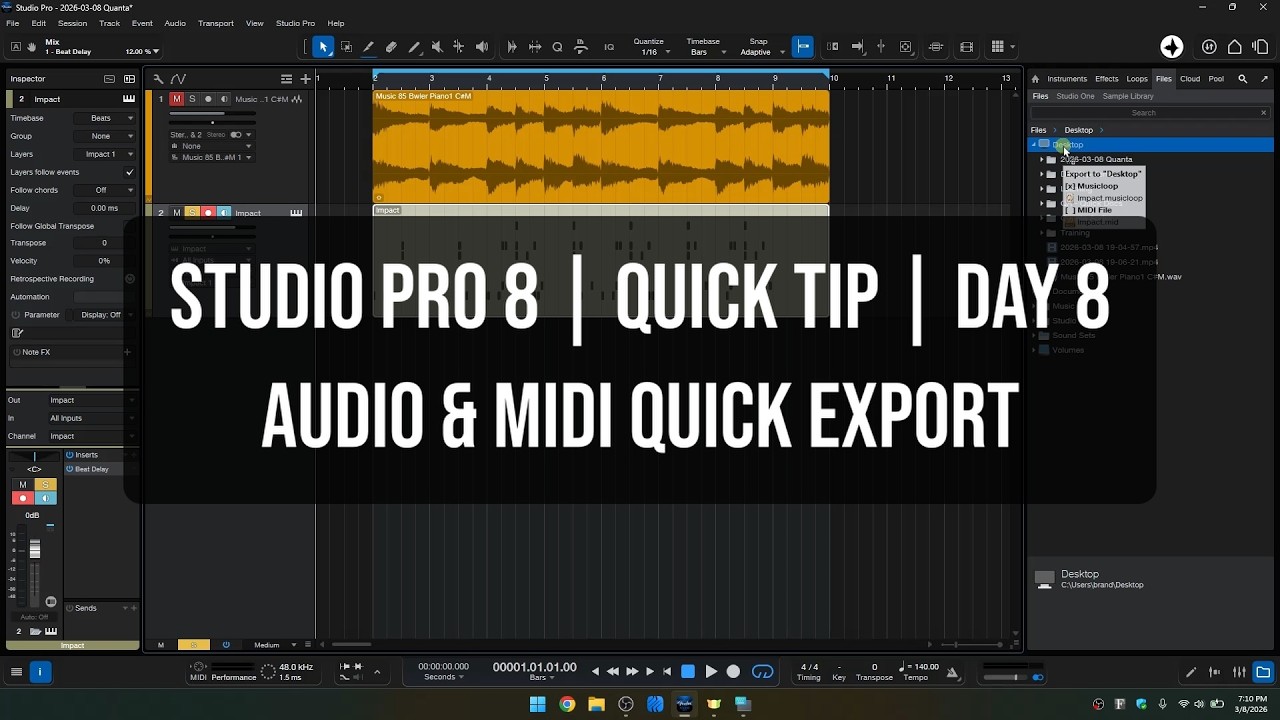Select the Listen speaker tool
Viewport: 1280px width, 720px height.
[x=482, y=47]
